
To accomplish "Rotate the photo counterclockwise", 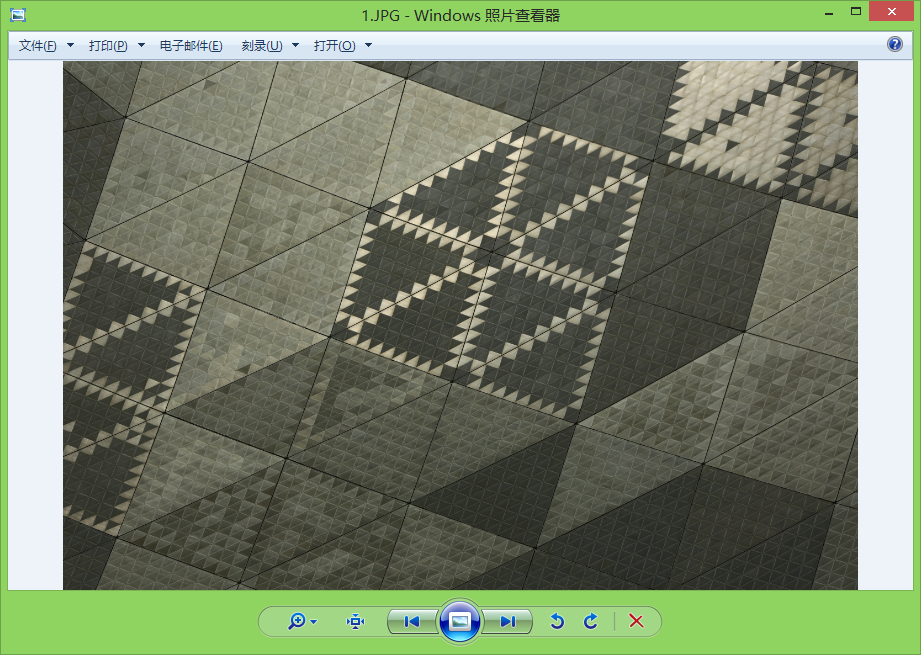I will (x=557, y=622).
